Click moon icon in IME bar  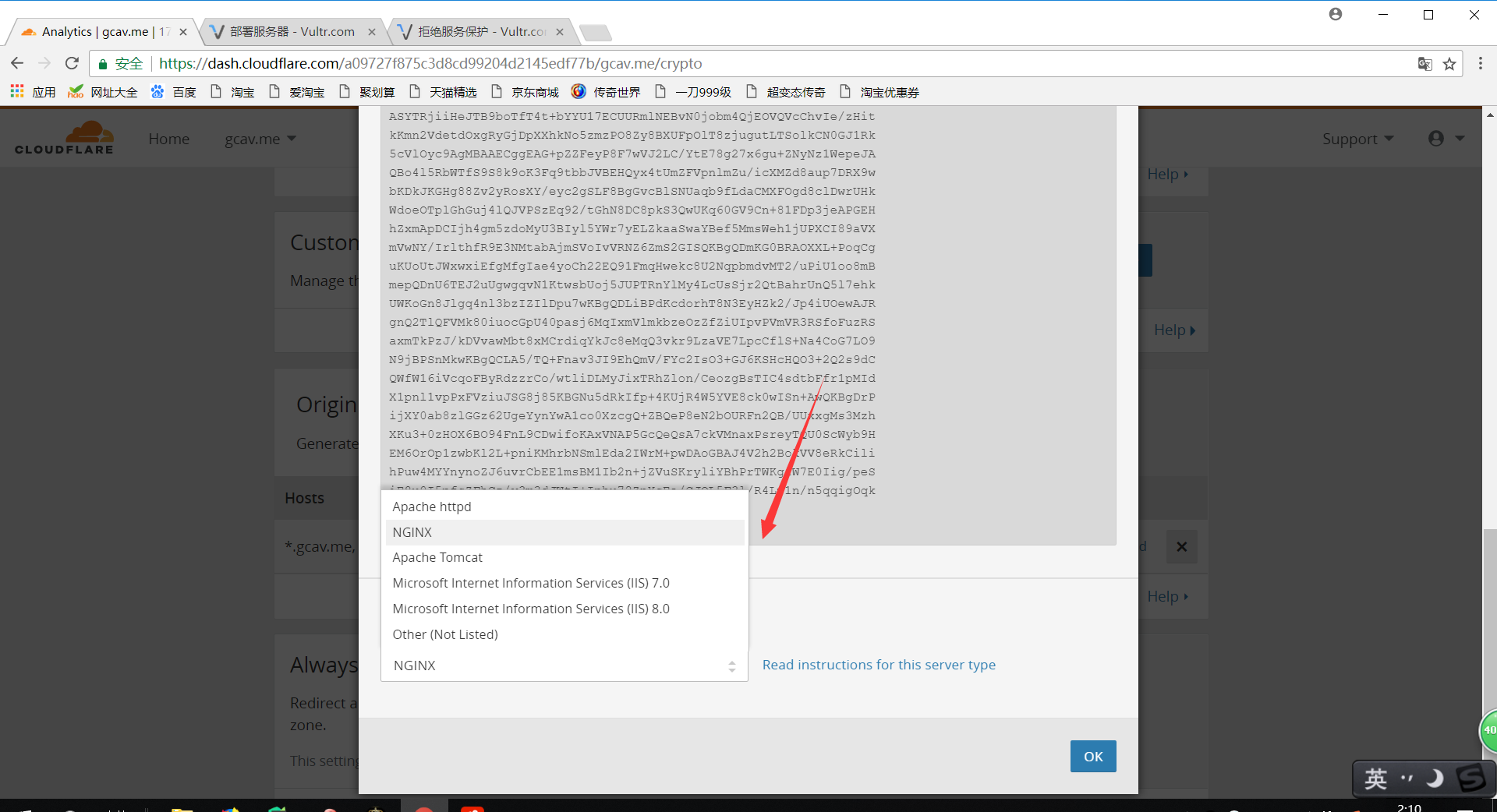(x=1435, y=778)
